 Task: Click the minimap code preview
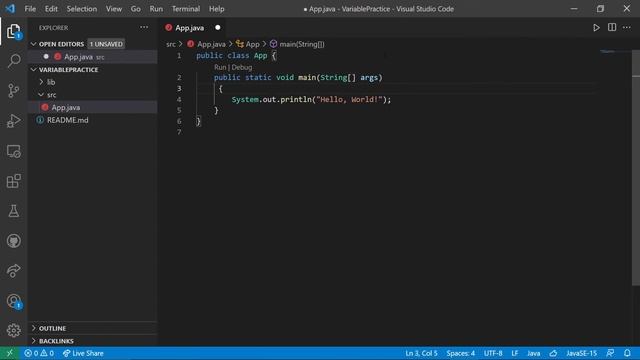608,52
